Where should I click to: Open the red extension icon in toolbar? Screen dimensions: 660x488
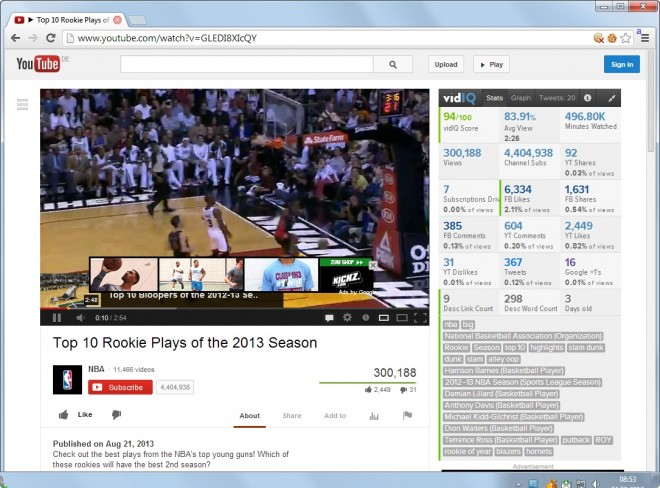tap(599, 38)
